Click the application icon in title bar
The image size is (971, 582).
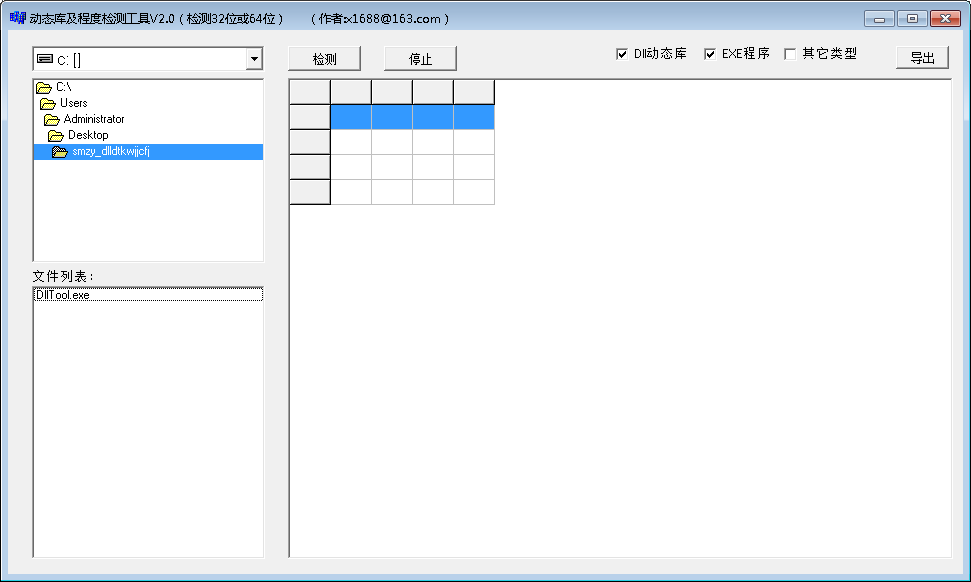tap(17, 18)
